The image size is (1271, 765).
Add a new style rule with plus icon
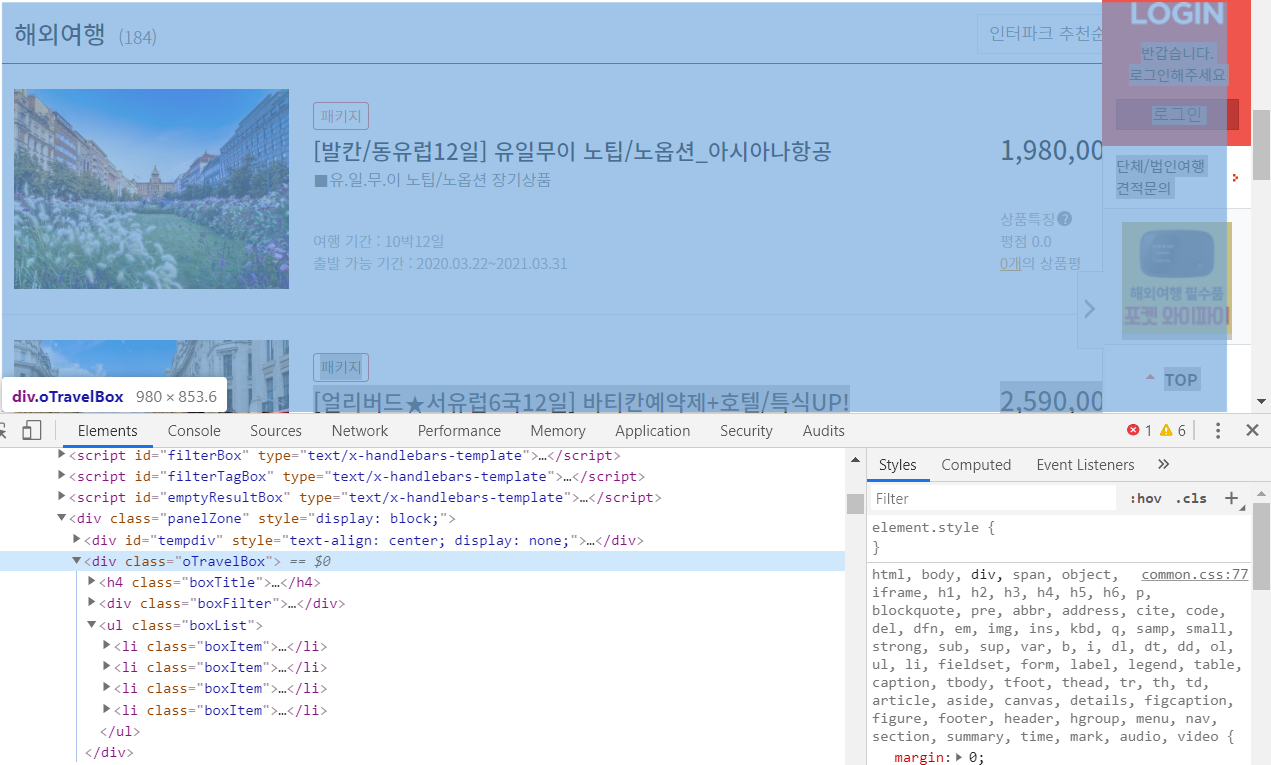pos(1232,498)
